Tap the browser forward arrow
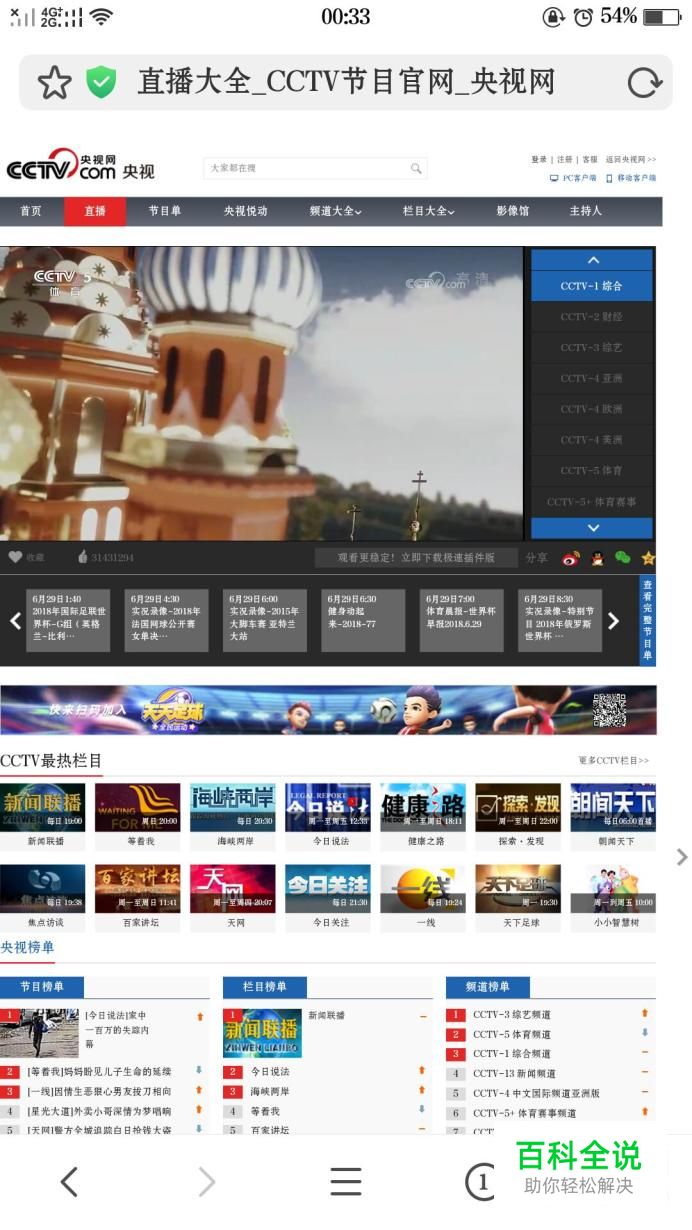The width and height of the screenshot is (692, 1230). click(207, 1182)
